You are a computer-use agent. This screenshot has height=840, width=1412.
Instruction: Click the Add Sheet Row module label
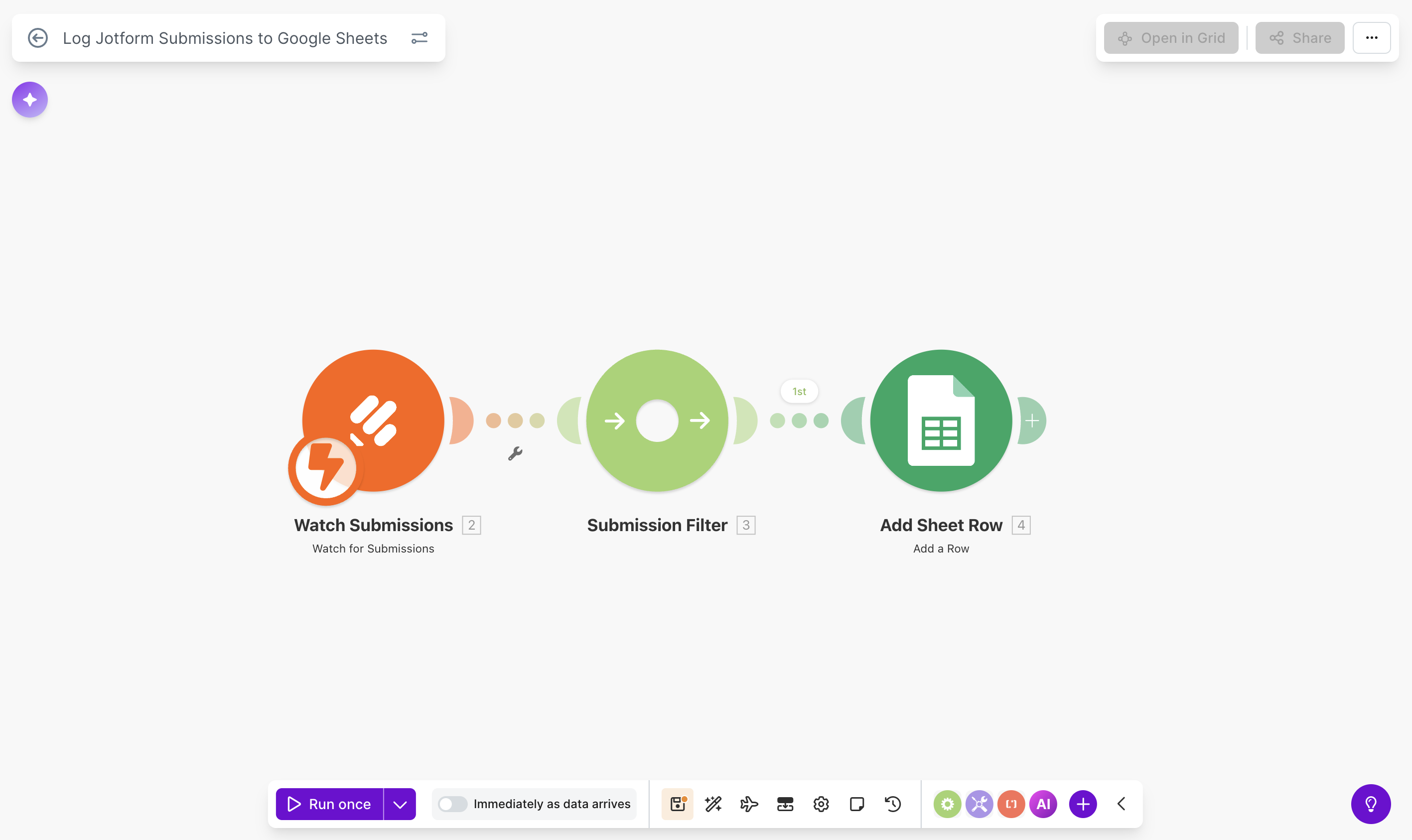click(x=941, y=525)
